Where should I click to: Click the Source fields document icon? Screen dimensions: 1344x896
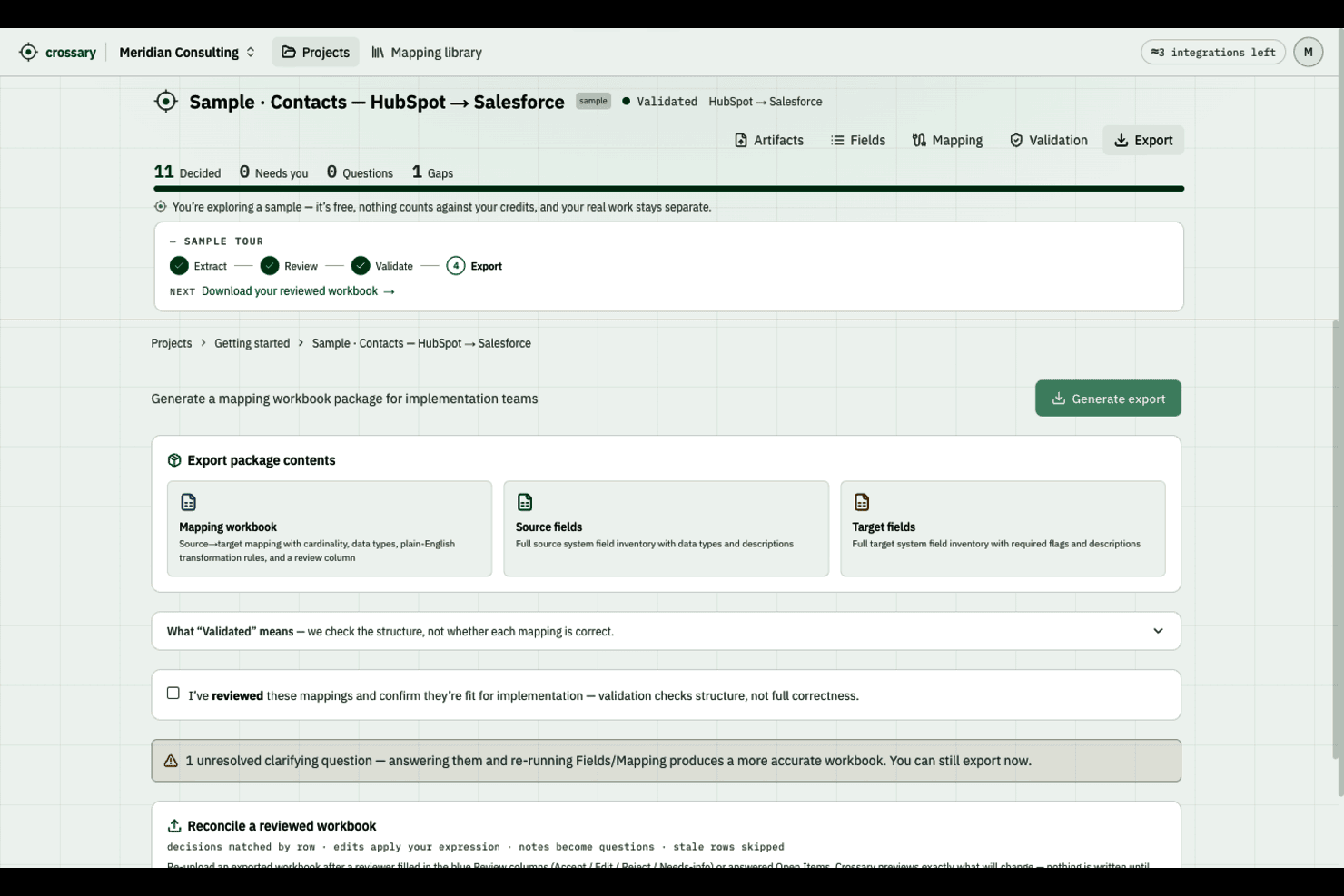525,502
